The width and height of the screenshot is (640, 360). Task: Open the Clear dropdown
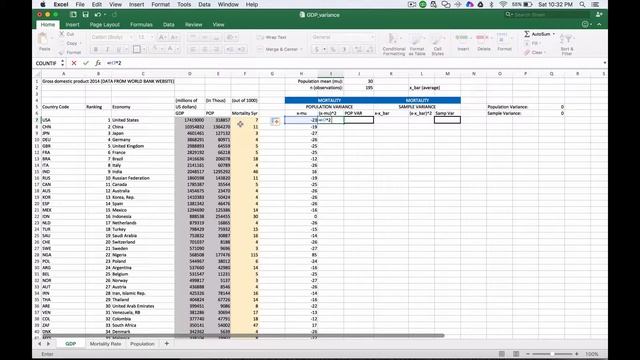pos(534,52)
